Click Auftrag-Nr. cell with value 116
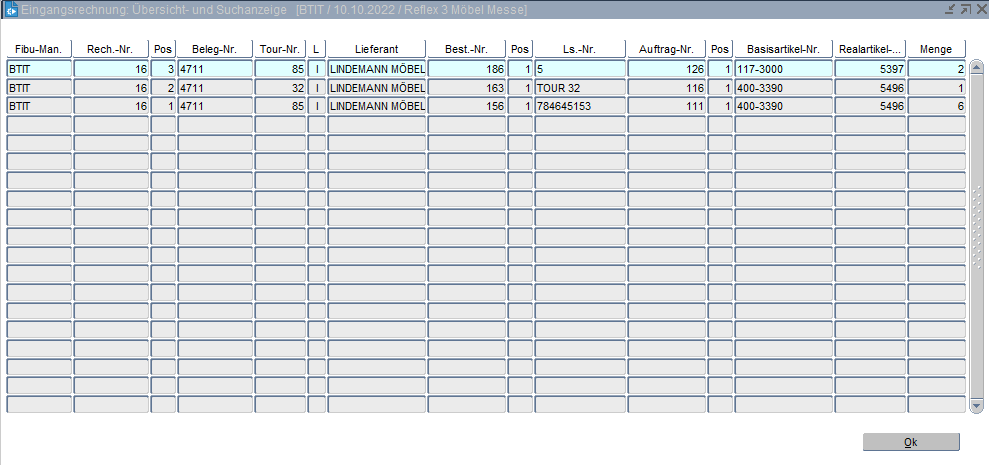This screenshot has height=465, width=989. pyautogui.click(x=667, y=88)
